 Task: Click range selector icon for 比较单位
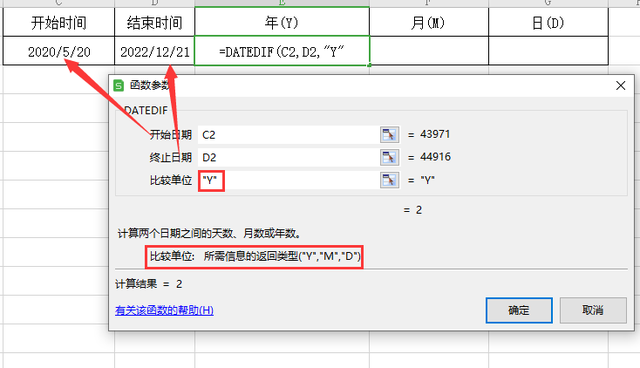tap(389, 180)
